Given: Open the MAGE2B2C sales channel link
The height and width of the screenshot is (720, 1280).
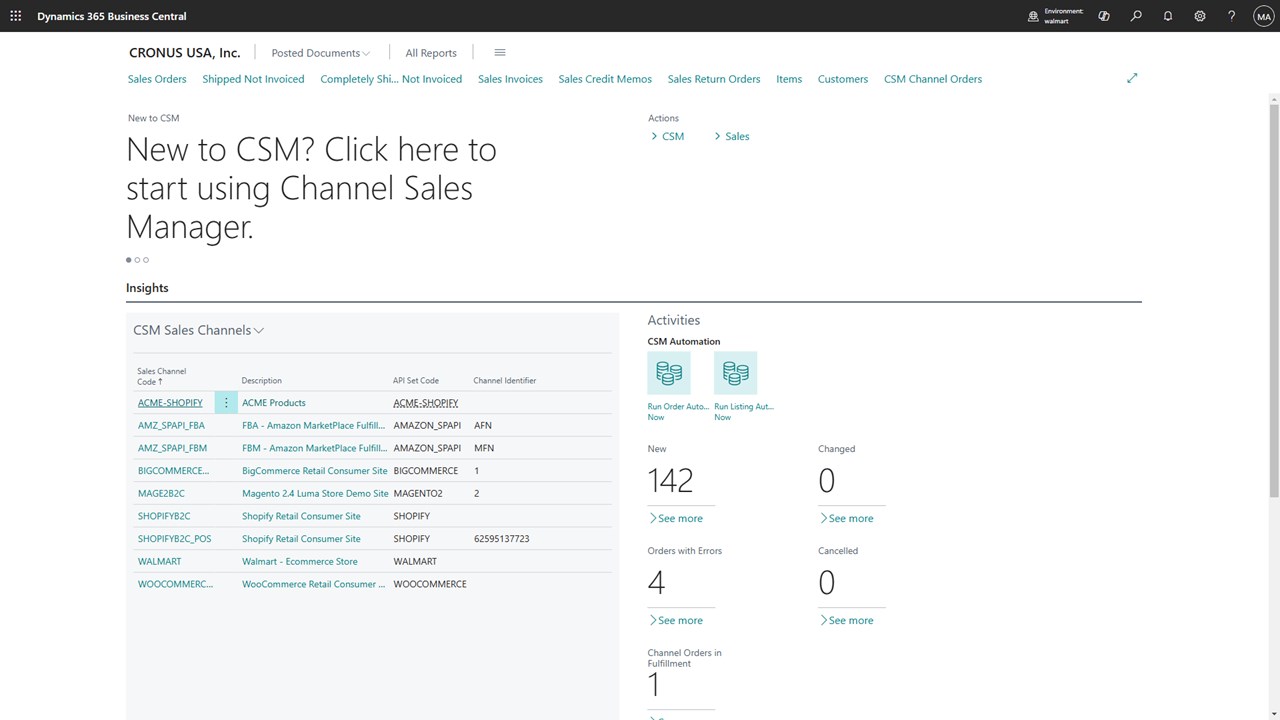Looking at the screenshot, I should click(161, 493).
